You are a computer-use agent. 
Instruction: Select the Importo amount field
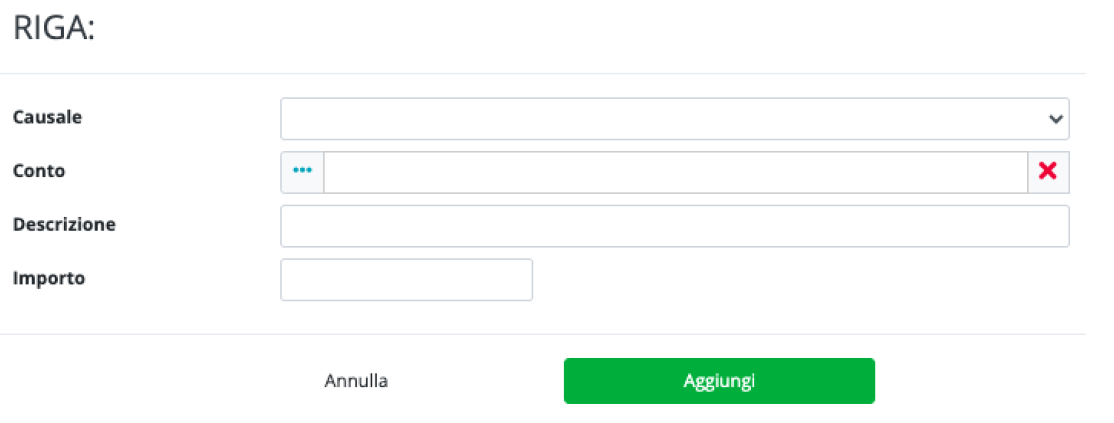pos(406,280)
